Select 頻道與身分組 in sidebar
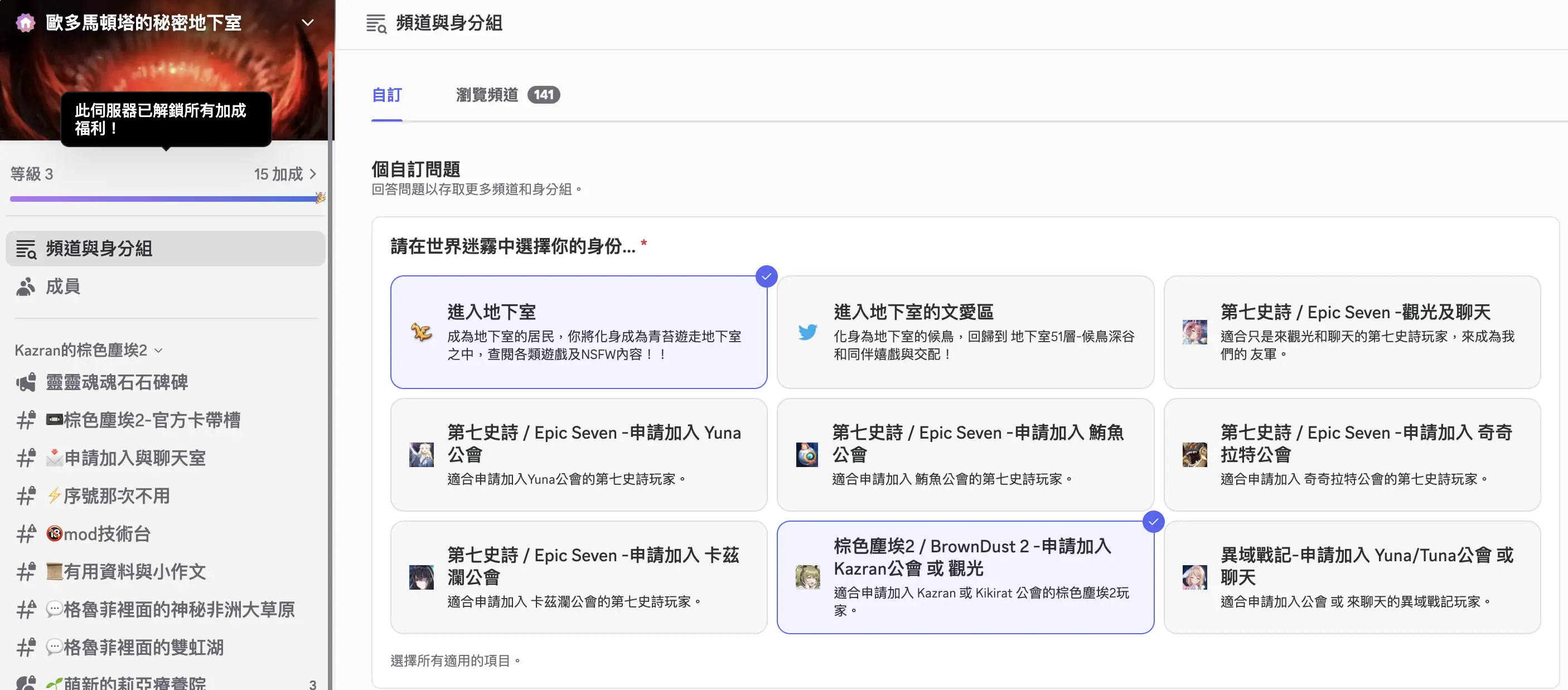This screenshot has width=1568, height=690. tap(166, 248)
